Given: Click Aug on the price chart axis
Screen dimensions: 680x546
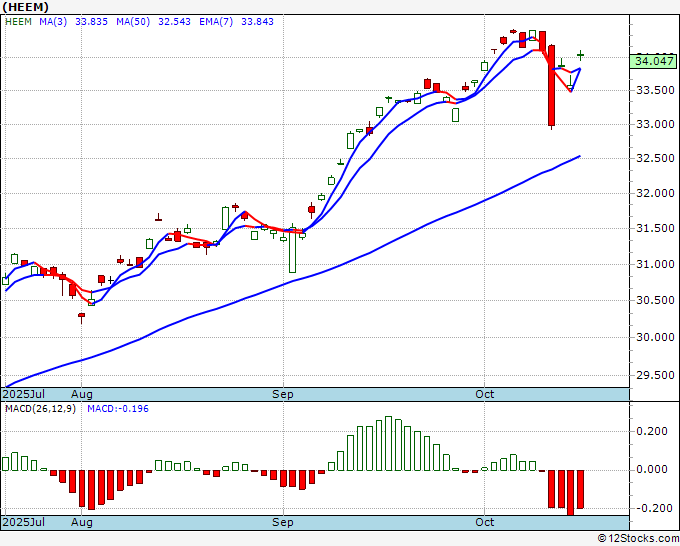Looking at the screenshot, I should 82,395.
